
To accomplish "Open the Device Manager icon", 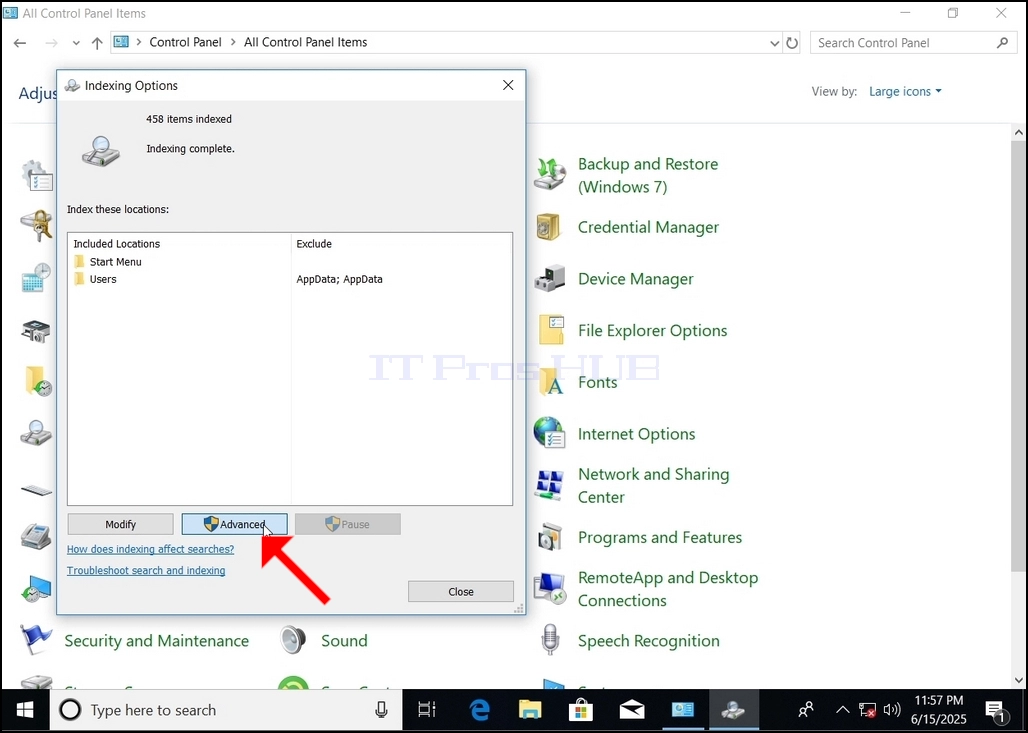I will pos(549,279).
